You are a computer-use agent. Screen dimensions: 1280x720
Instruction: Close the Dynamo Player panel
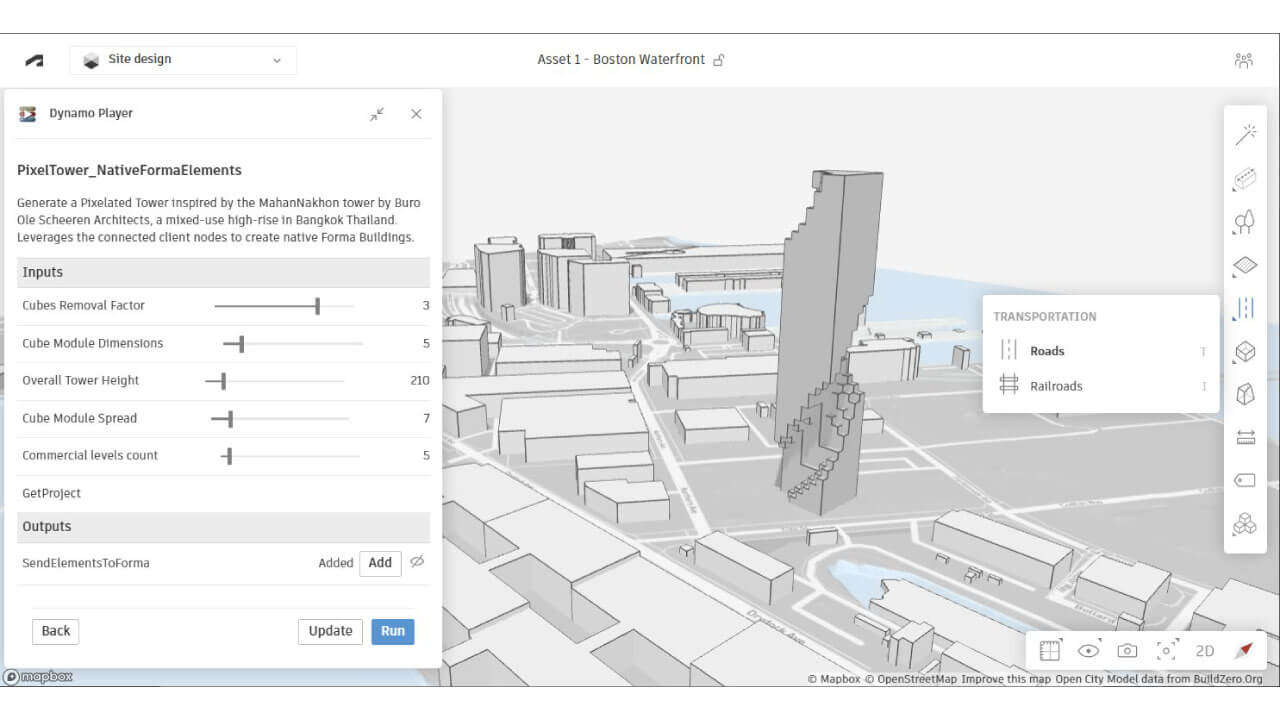click(x=416, y=114)
